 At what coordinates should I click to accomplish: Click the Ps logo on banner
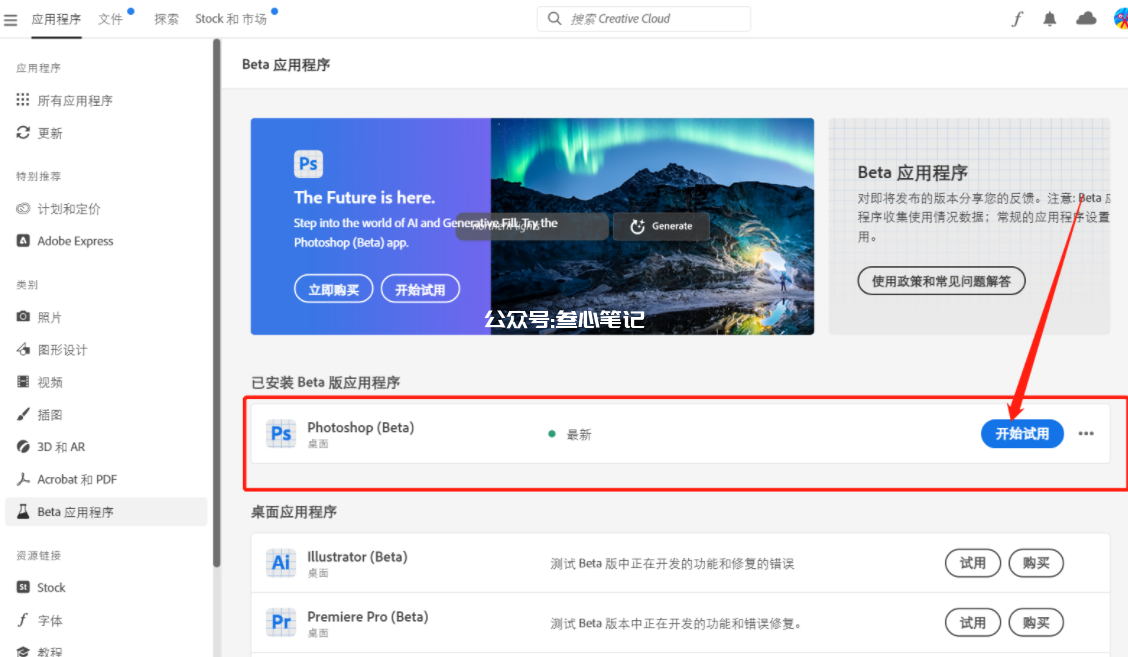[308, 164]
